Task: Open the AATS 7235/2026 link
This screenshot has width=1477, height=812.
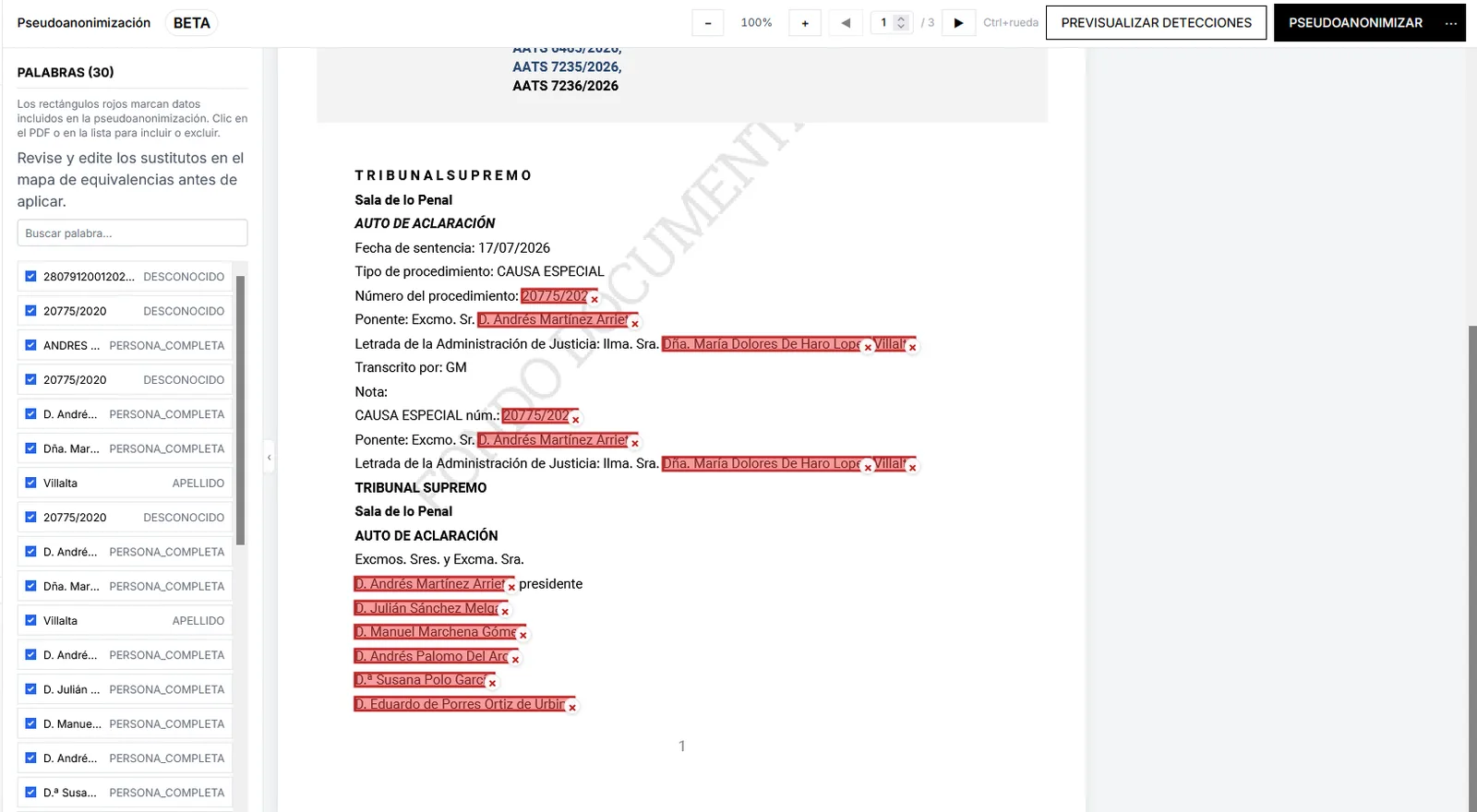Action: (x=567, y=66)
